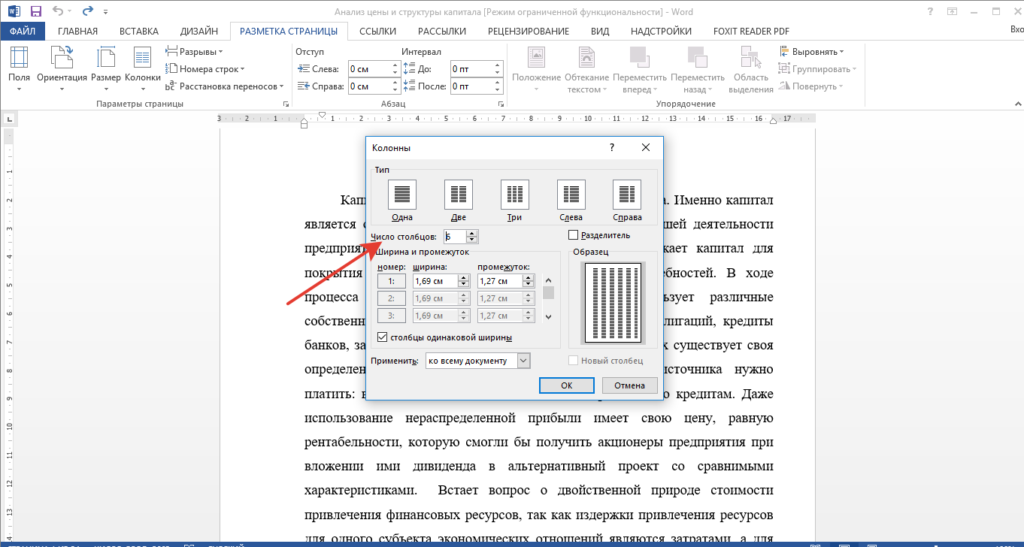
Task: Select the 'Справа' right column preset
Action: (627, 195)
